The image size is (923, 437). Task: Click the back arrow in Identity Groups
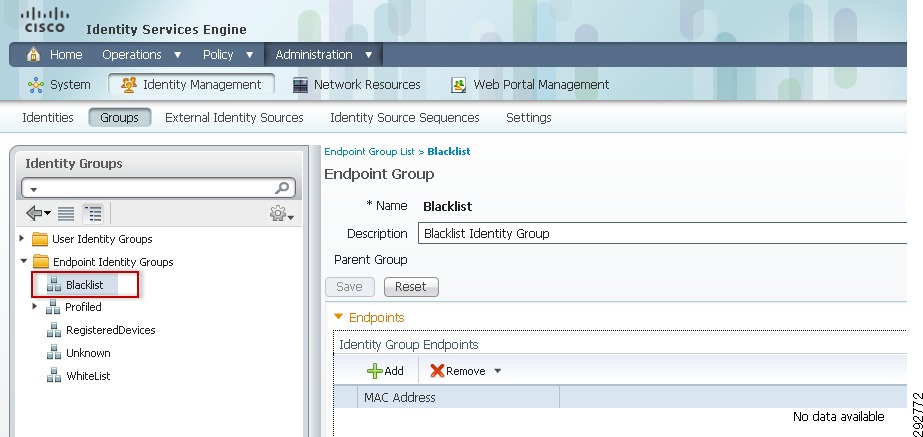[x=38, y=213]
